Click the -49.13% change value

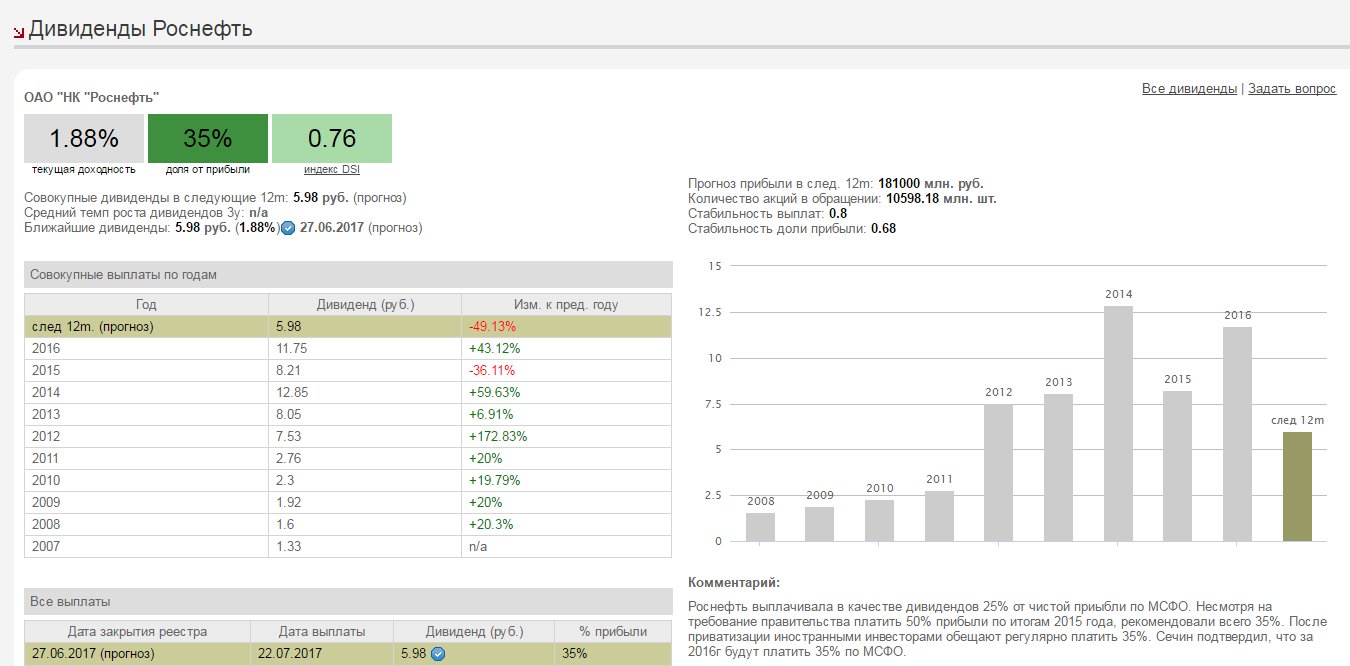point(492,326)
